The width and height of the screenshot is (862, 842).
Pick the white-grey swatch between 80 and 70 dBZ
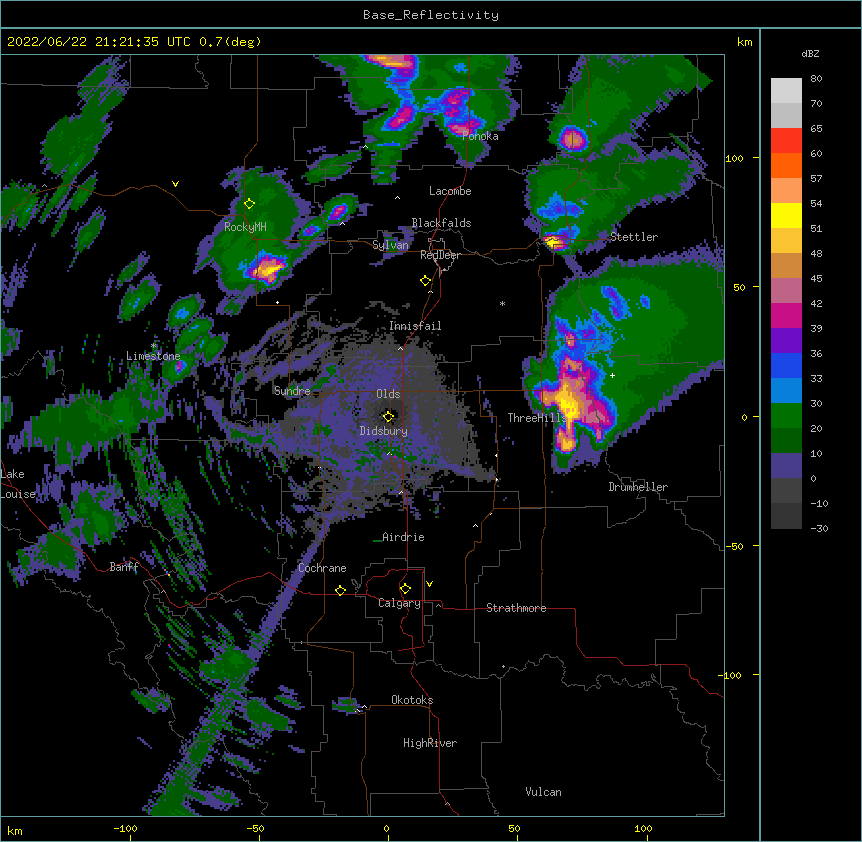(786, 91)
